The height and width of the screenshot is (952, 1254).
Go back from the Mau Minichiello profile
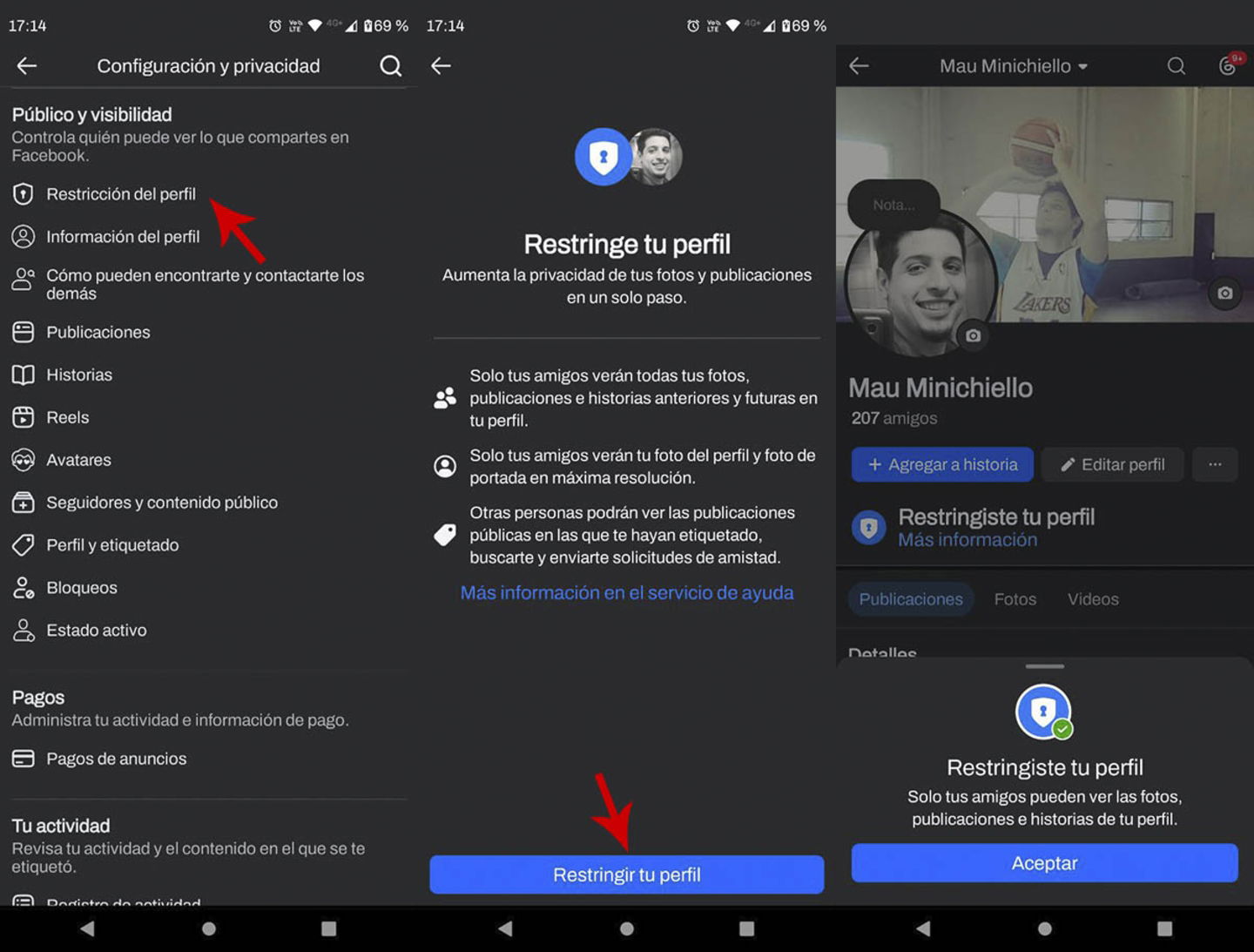pos(859,65)
